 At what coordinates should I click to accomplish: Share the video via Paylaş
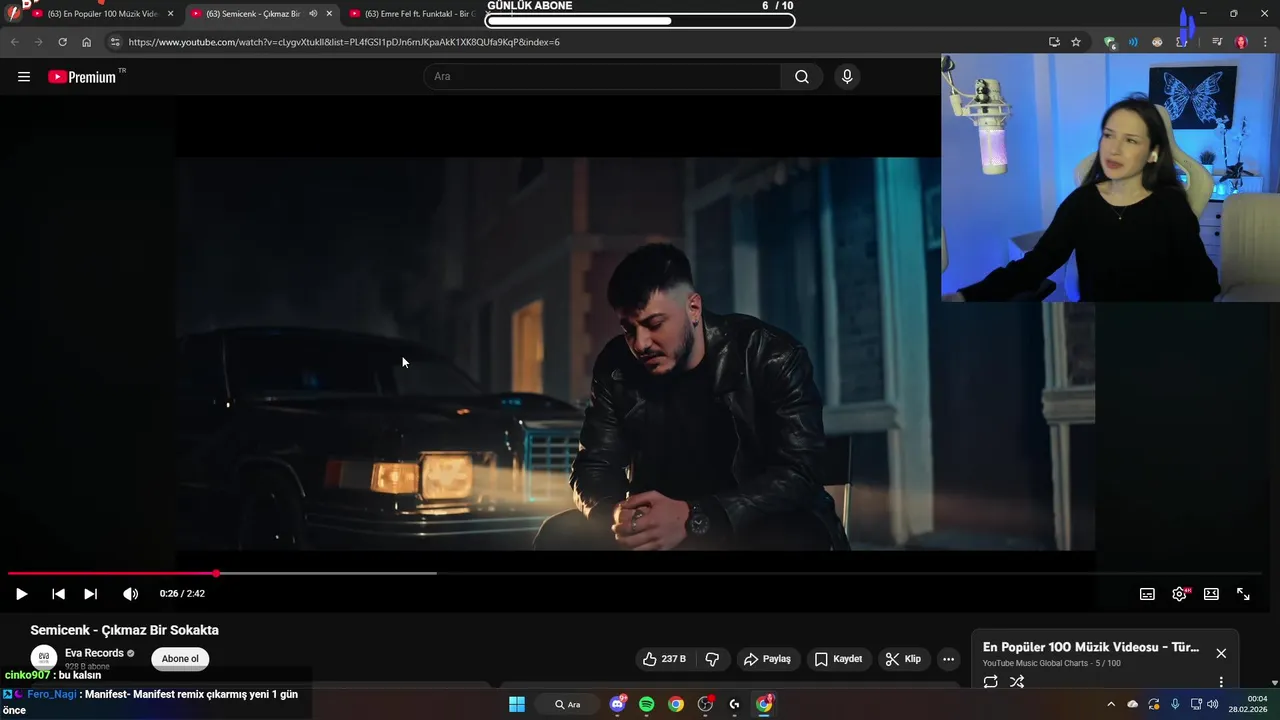click(x=767, y=659)
